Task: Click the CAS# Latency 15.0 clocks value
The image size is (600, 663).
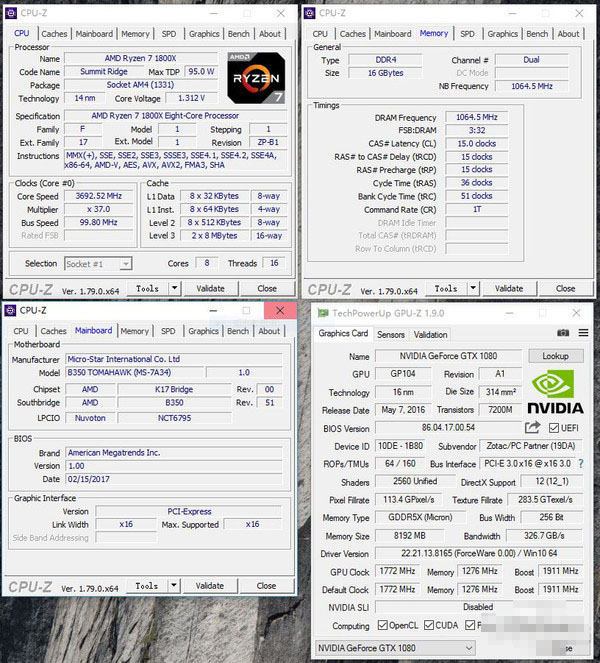Action: (477, 143)
